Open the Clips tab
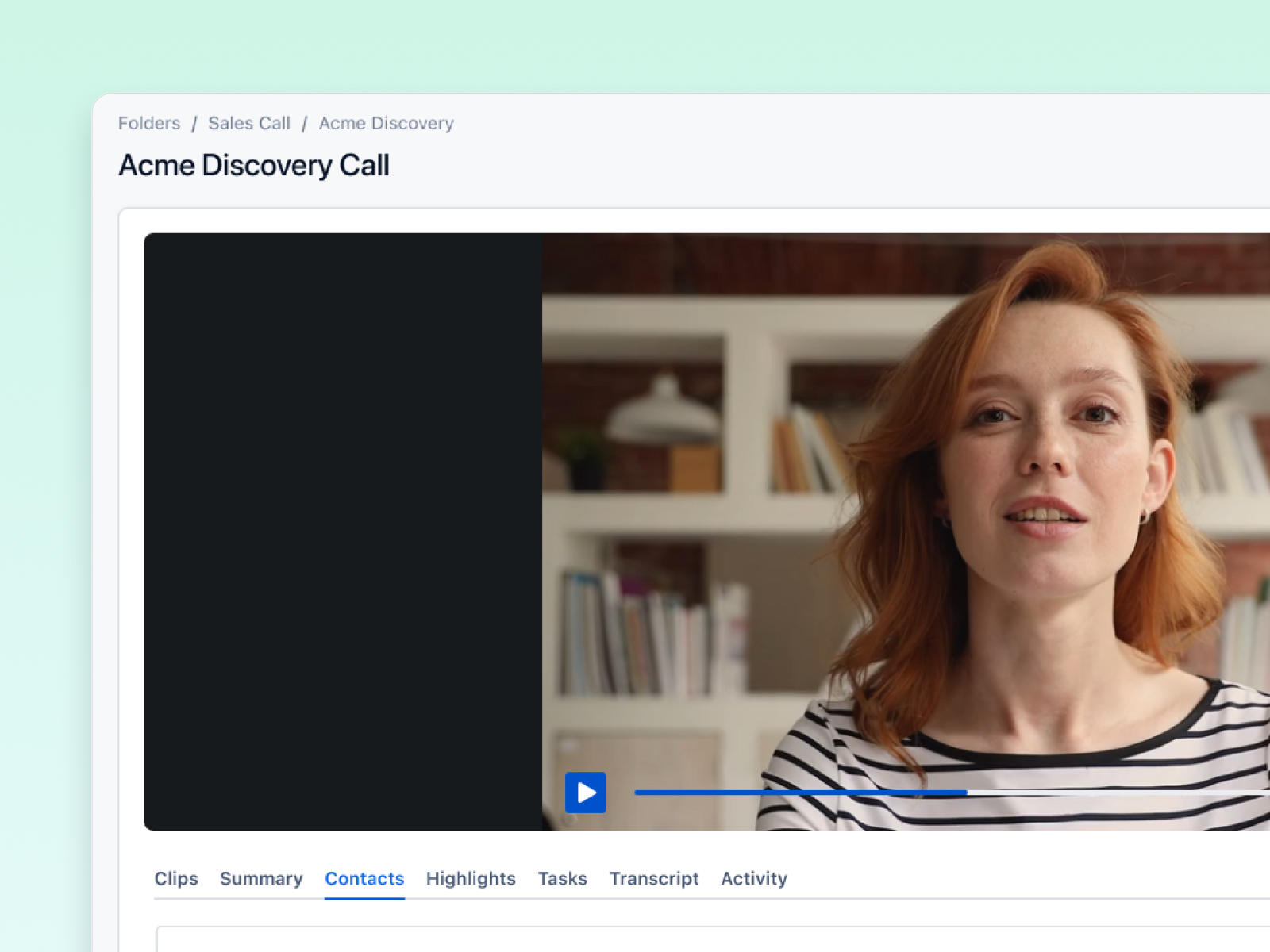This screenshot has width=1270, height=952. pyautogui.click(x=176, y=879)
